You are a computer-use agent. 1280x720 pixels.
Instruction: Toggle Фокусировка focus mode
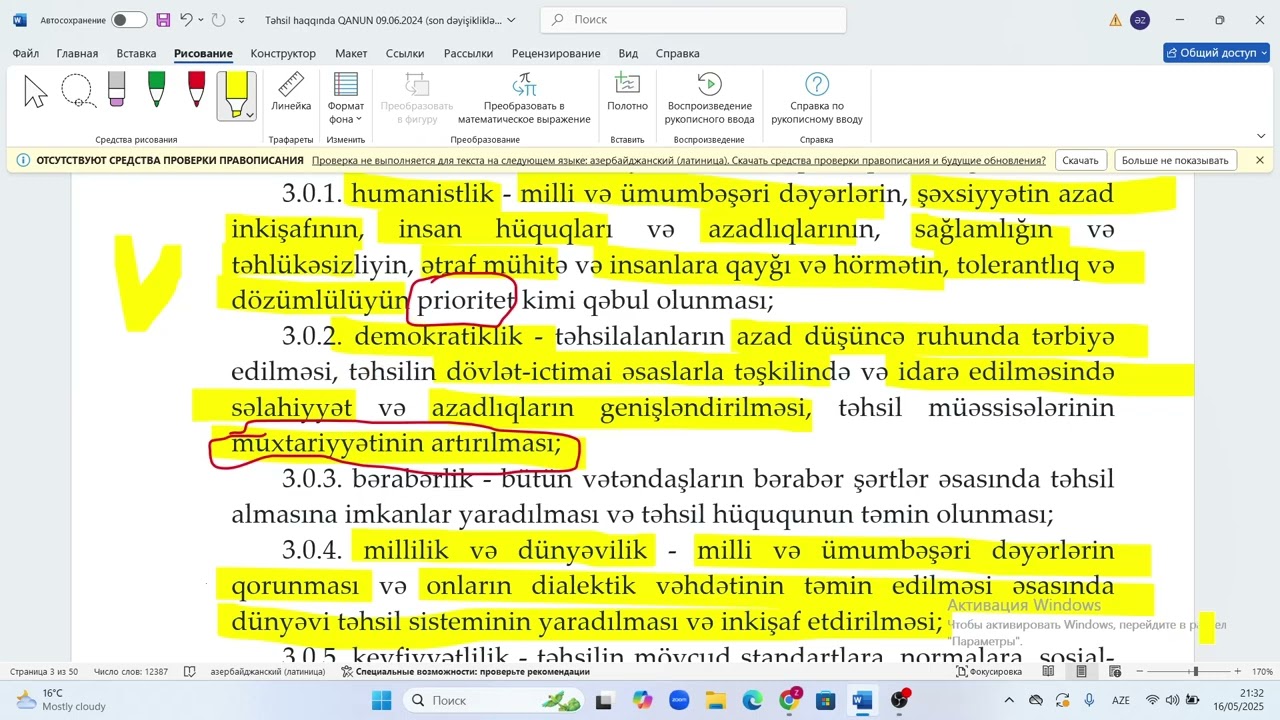coord(989,672)
